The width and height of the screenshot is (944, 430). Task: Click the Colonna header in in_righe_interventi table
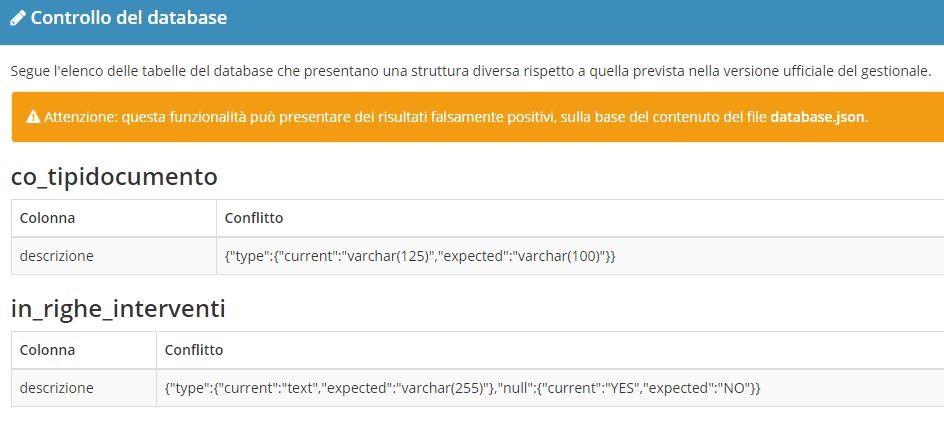(x=48, y=350)
